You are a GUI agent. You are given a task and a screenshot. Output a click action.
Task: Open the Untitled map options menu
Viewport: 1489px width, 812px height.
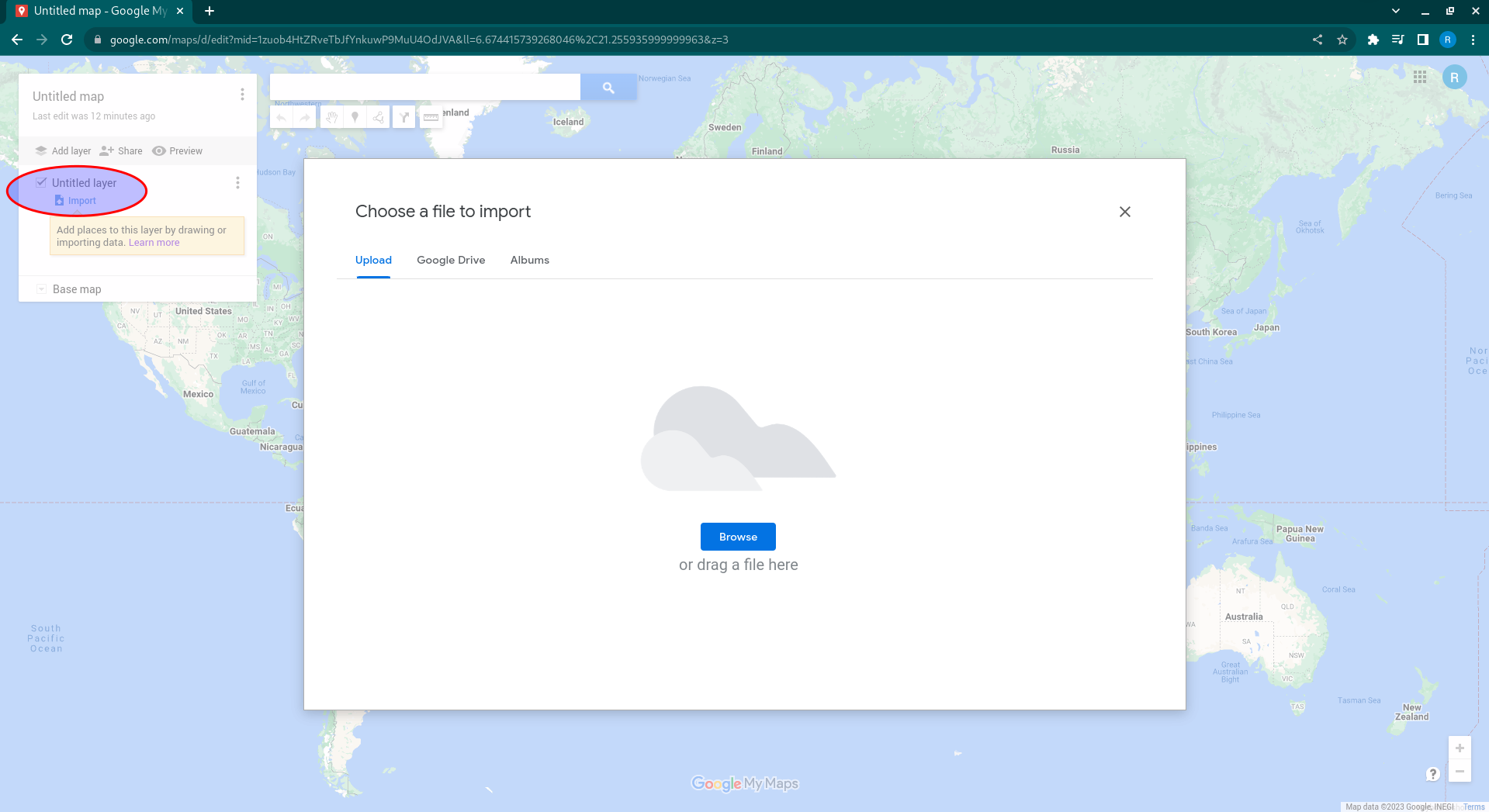pyautogui.click(x=242, y=95)
